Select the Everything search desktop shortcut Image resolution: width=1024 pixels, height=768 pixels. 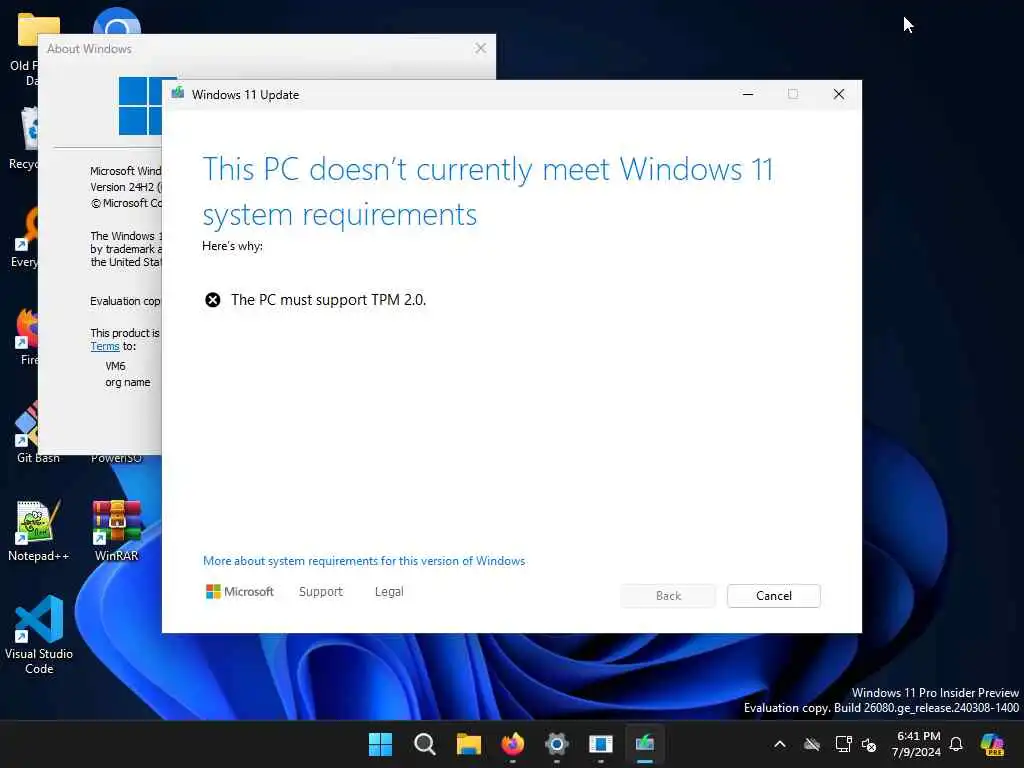tap(26, 238)
